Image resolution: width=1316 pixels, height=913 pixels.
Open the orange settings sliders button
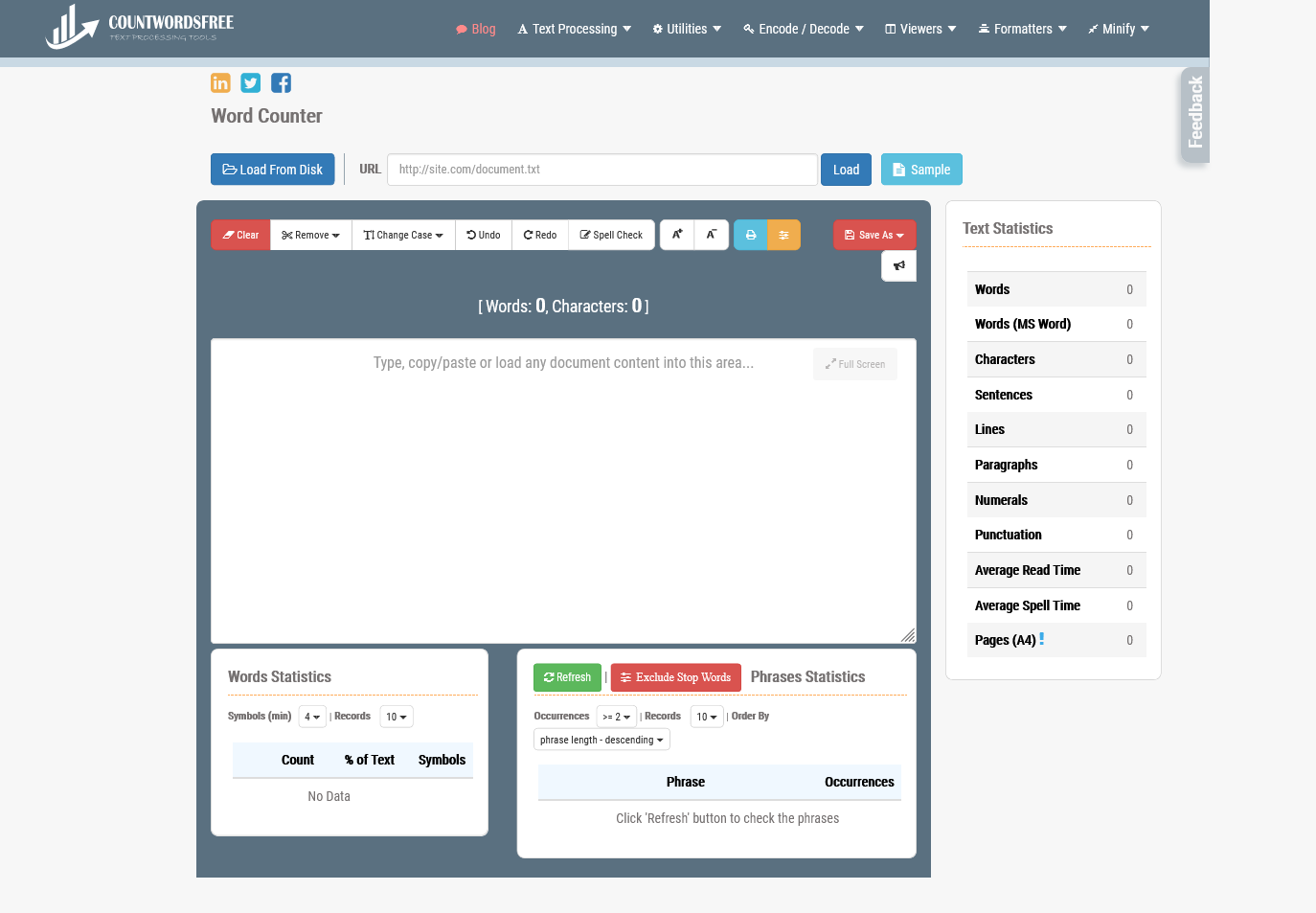coord(783,235)
